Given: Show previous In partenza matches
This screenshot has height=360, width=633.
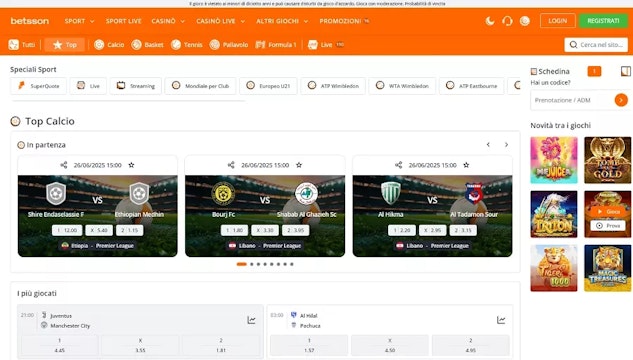Looking at the screenshot, I should pos(488,144).
